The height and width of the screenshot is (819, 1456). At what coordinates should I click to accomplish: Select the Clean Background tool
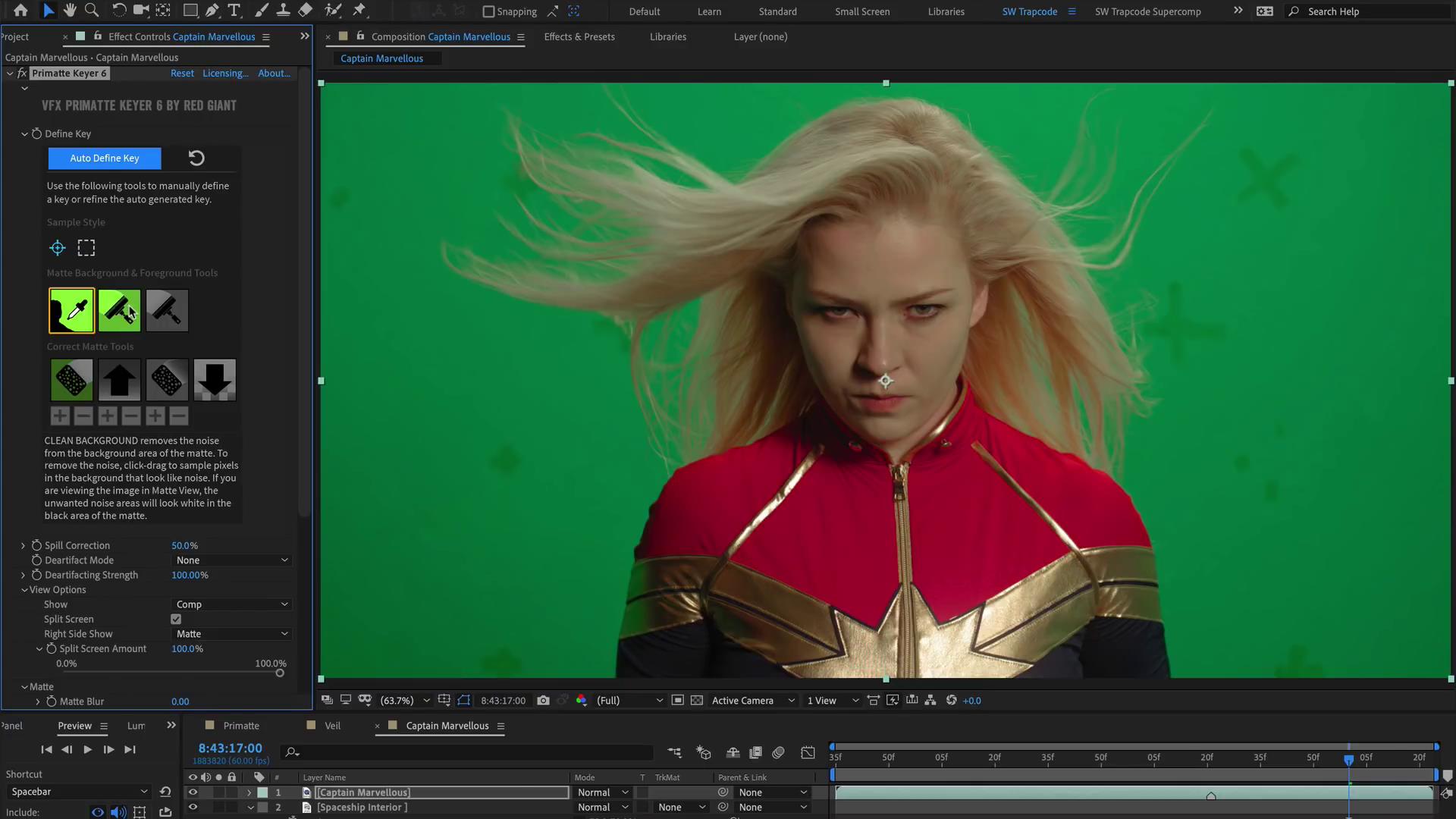click(119, 310)
